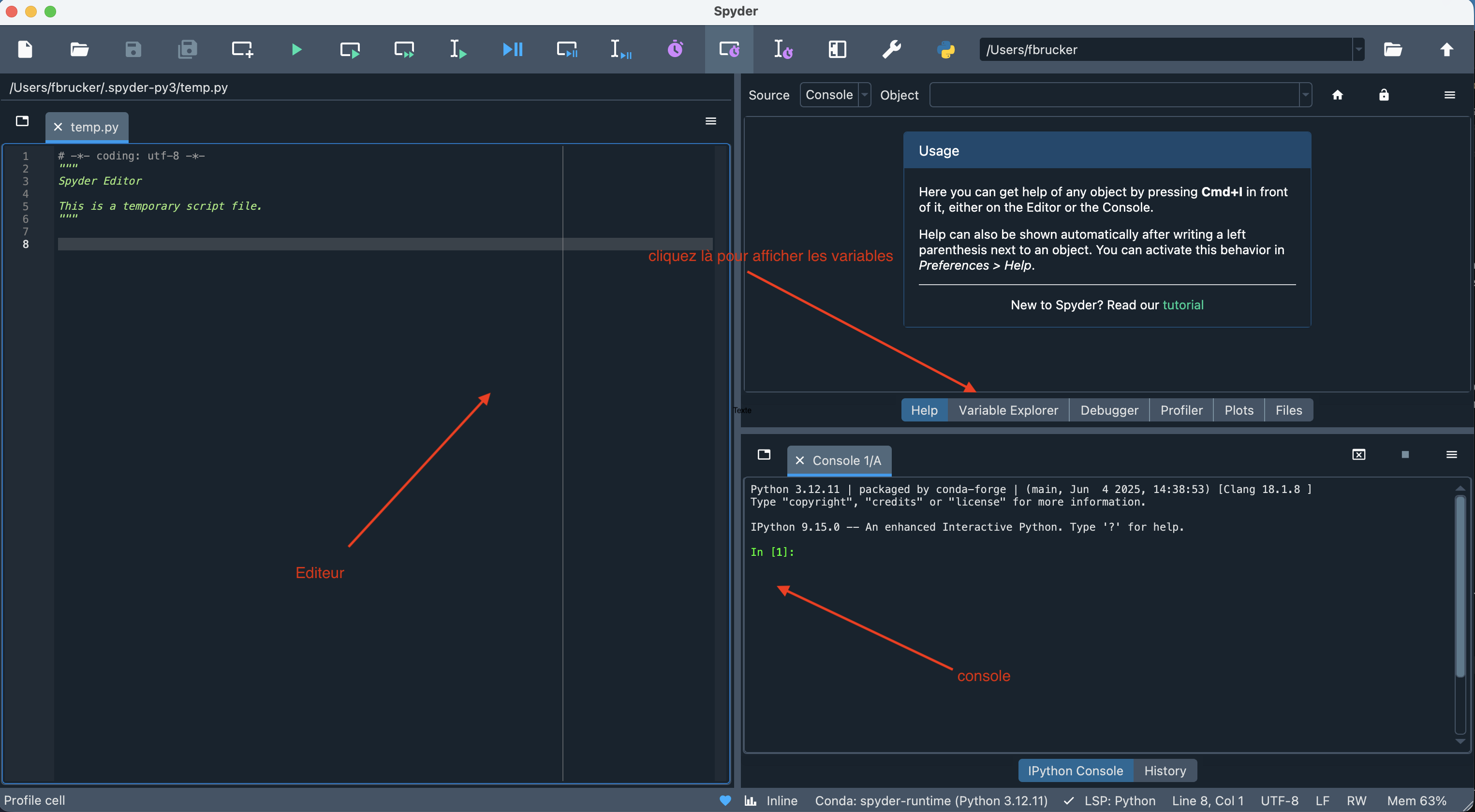This screenshot has width=1475, height=812.
Task: Switch to the Variable Explorer tab
Action: [x=1008, y=410]
